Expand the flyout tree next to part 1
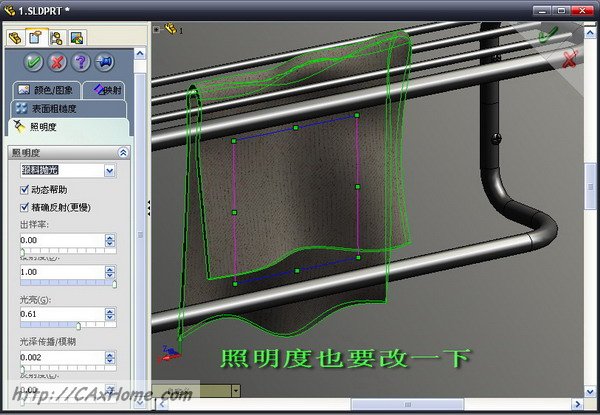 pyautogui.click(x=156, y=29)
